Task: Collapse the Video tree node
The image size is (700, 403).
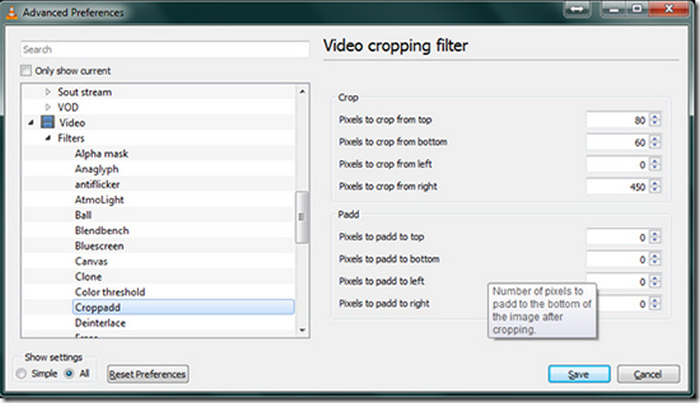Action: point(31,122)
